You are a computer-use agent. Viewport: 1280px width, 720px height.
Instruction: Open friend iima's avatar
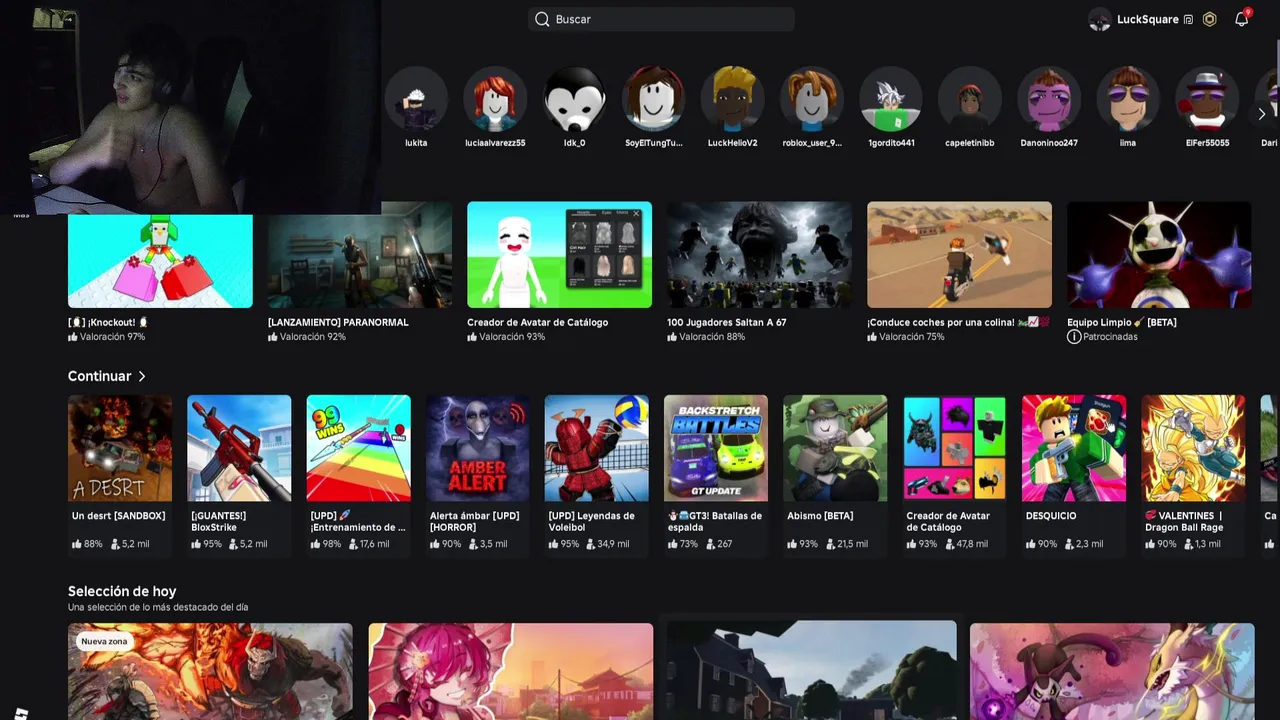pos(1128,98)
